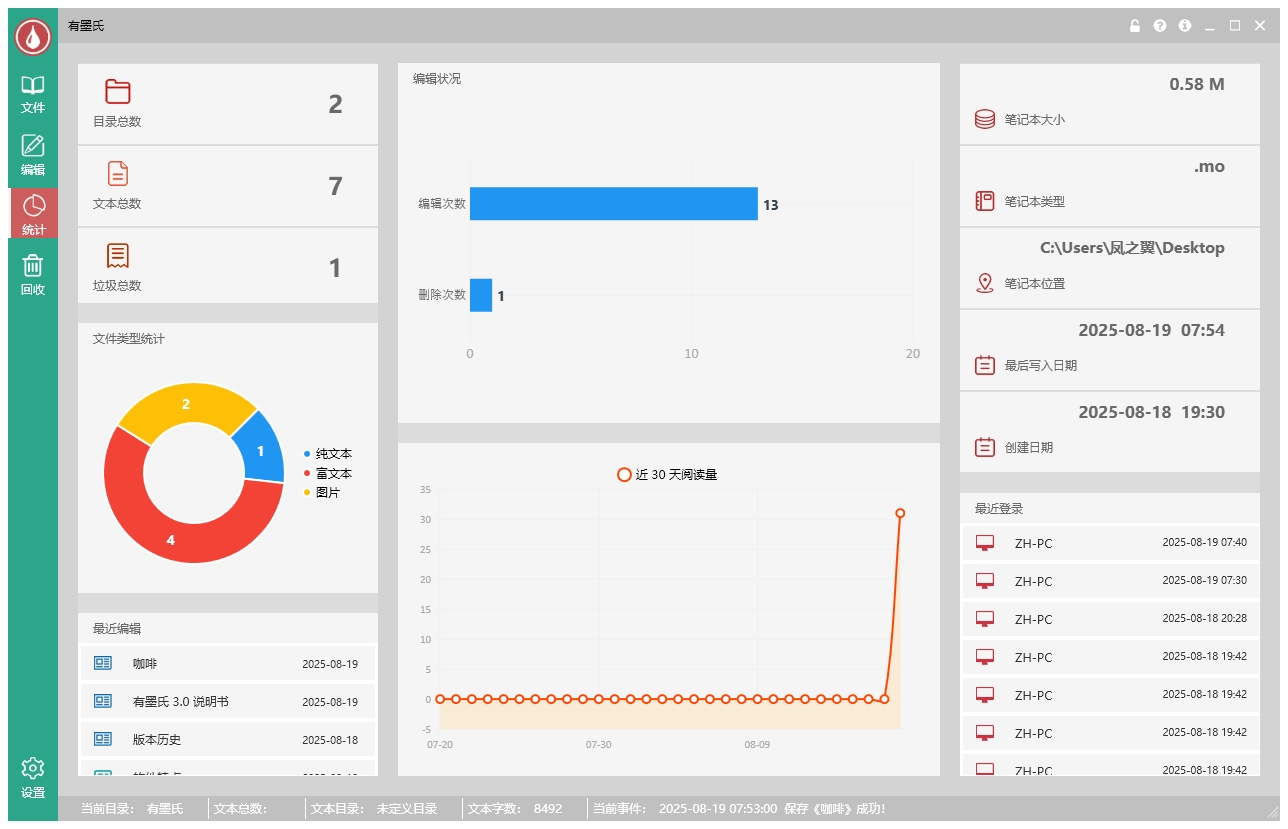The height and width of the screenshot is (829, 1288).
Task: Click the info icon in title bar
Action: coord(1185,26)
